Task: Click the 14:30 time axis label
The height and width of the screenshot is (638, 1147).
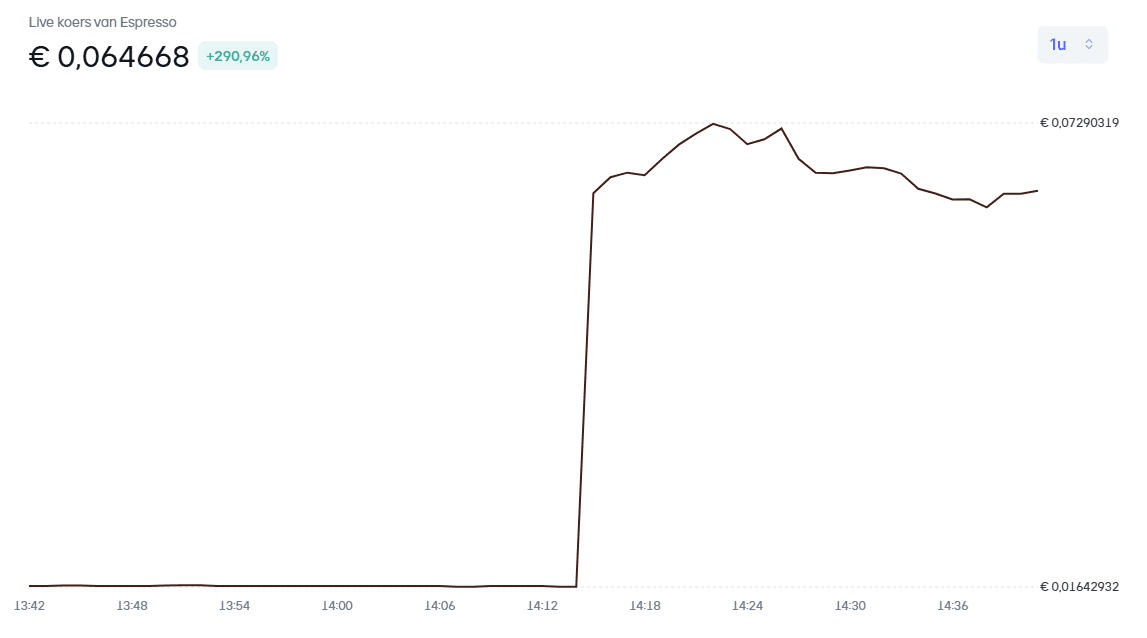Action: [850, 606]
